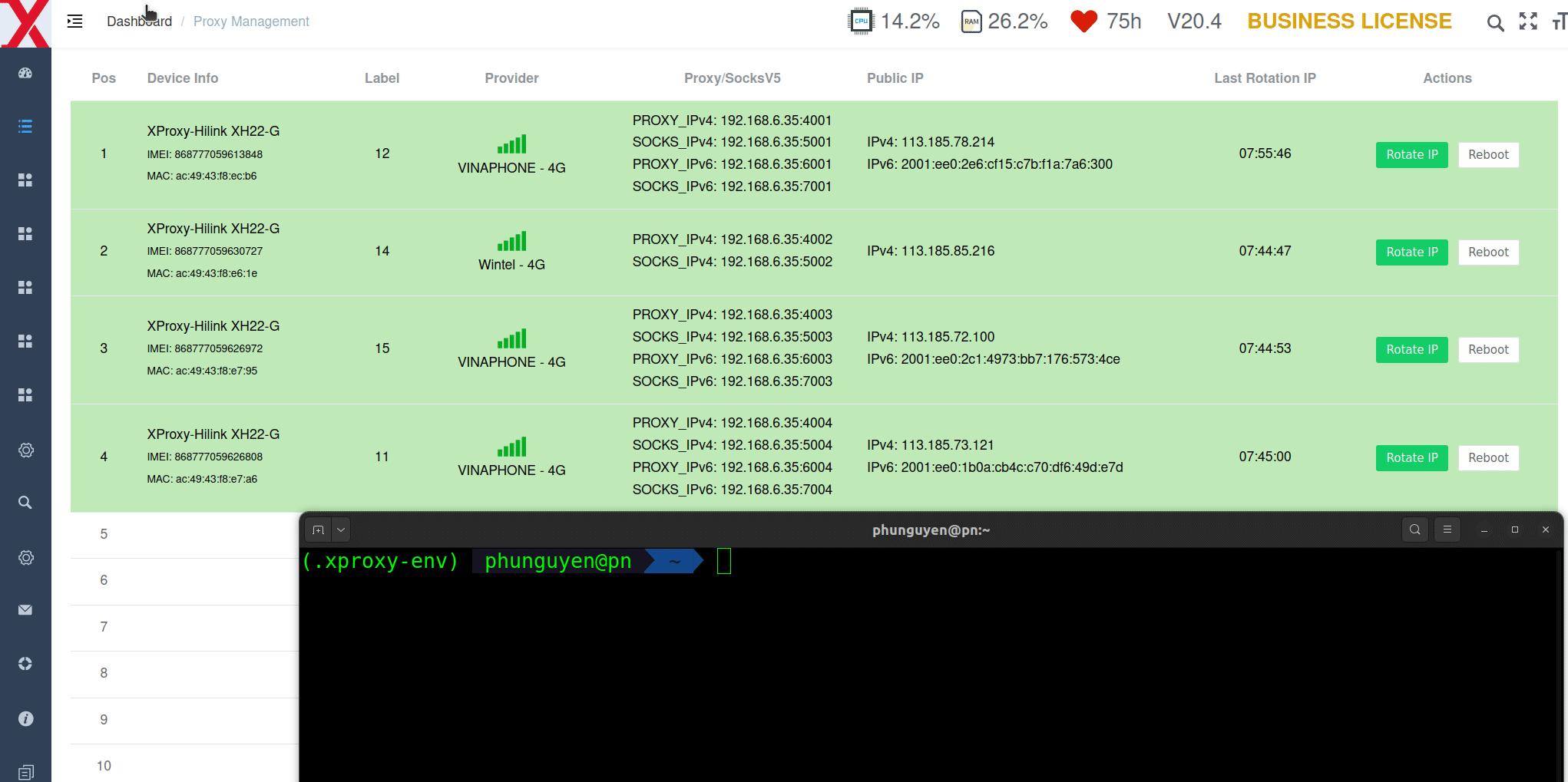This screenshot has width=1568, height=782.
Task: Open new tab in terminal window
Action: pyautogui.click(x=318, y=530)
